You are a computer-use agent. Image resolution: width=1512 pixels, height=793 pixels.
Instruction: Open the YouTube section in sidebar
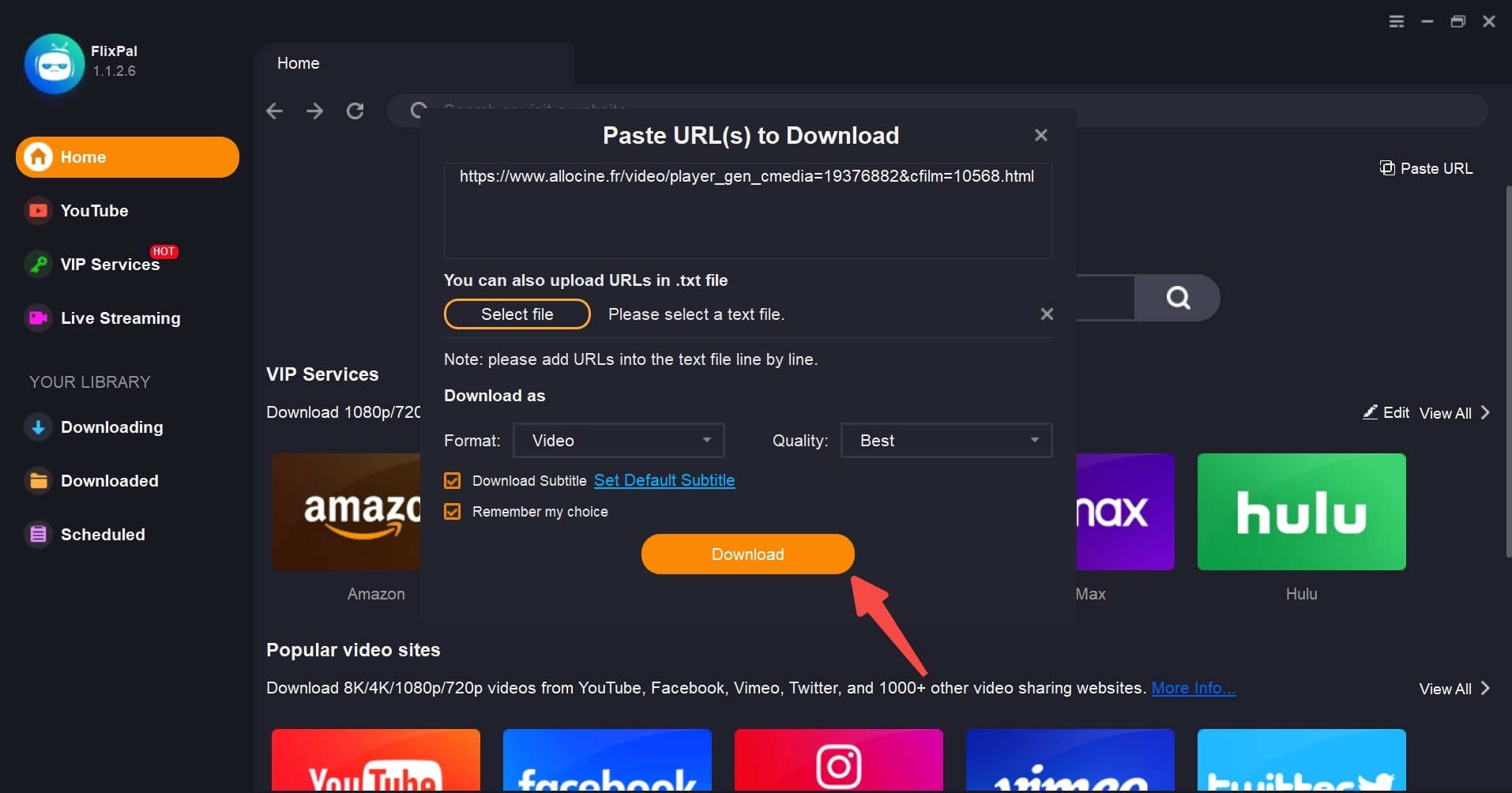94,210
